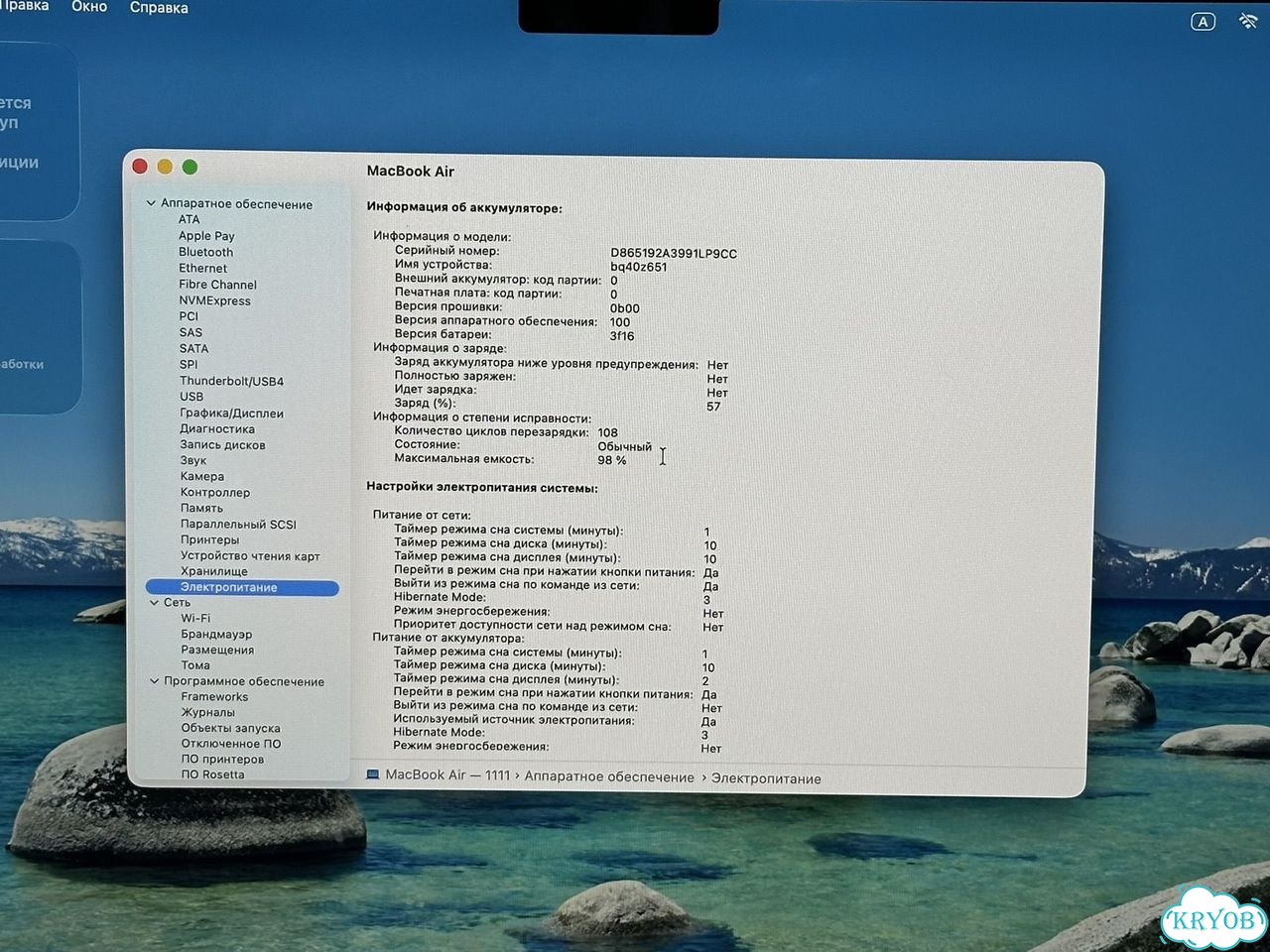
Task: Click MacBook Air — 1111 in path bar
Action: coord(447,775)
